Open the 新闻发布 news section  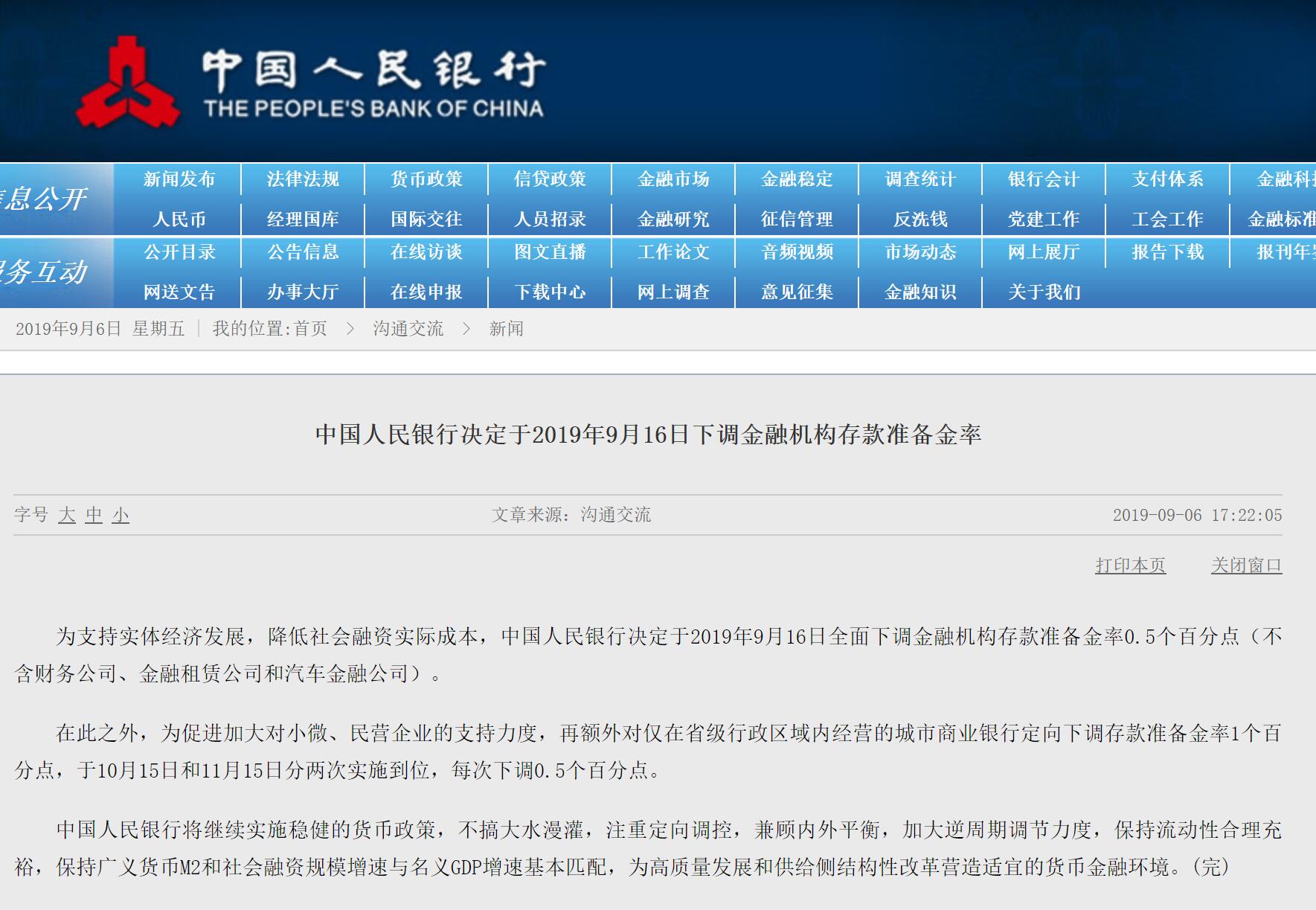point(178,179)
